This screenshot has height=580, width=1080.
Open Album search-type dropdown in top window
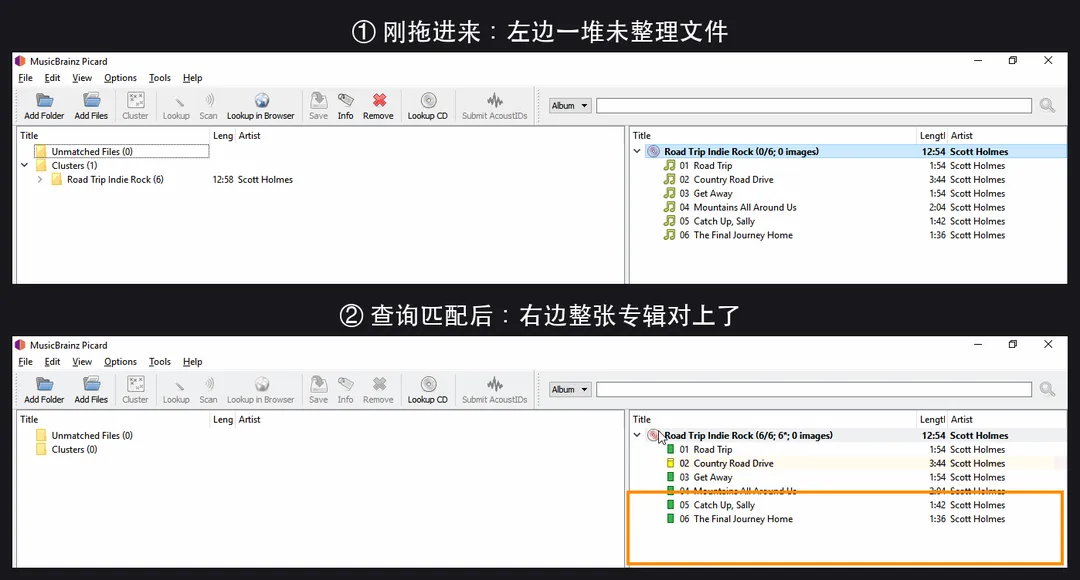point(570,105)
